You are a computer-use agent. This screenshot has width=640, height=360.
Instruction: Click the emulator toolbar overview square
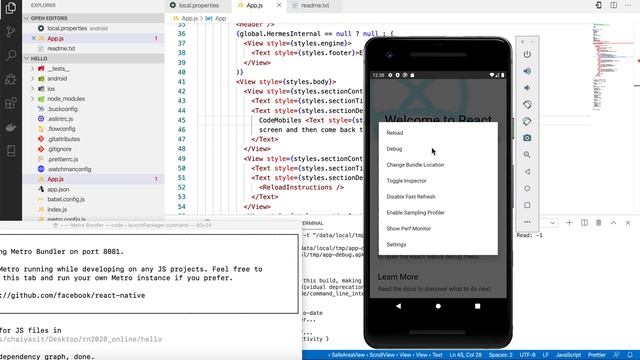(x=527, y=205)
